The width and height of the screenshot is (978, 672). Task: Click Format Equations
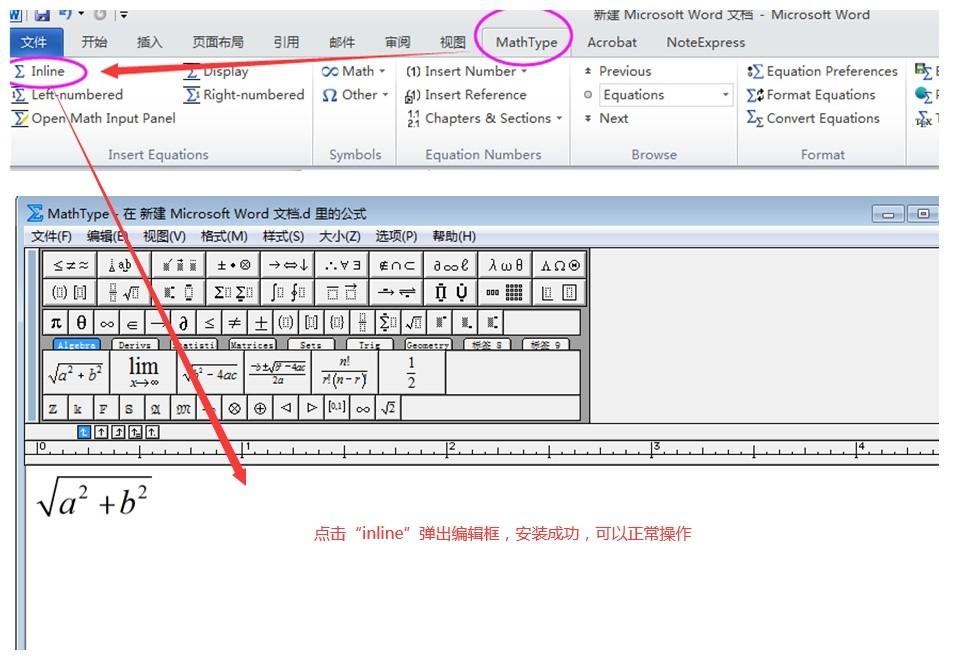[x=811, y=95]
